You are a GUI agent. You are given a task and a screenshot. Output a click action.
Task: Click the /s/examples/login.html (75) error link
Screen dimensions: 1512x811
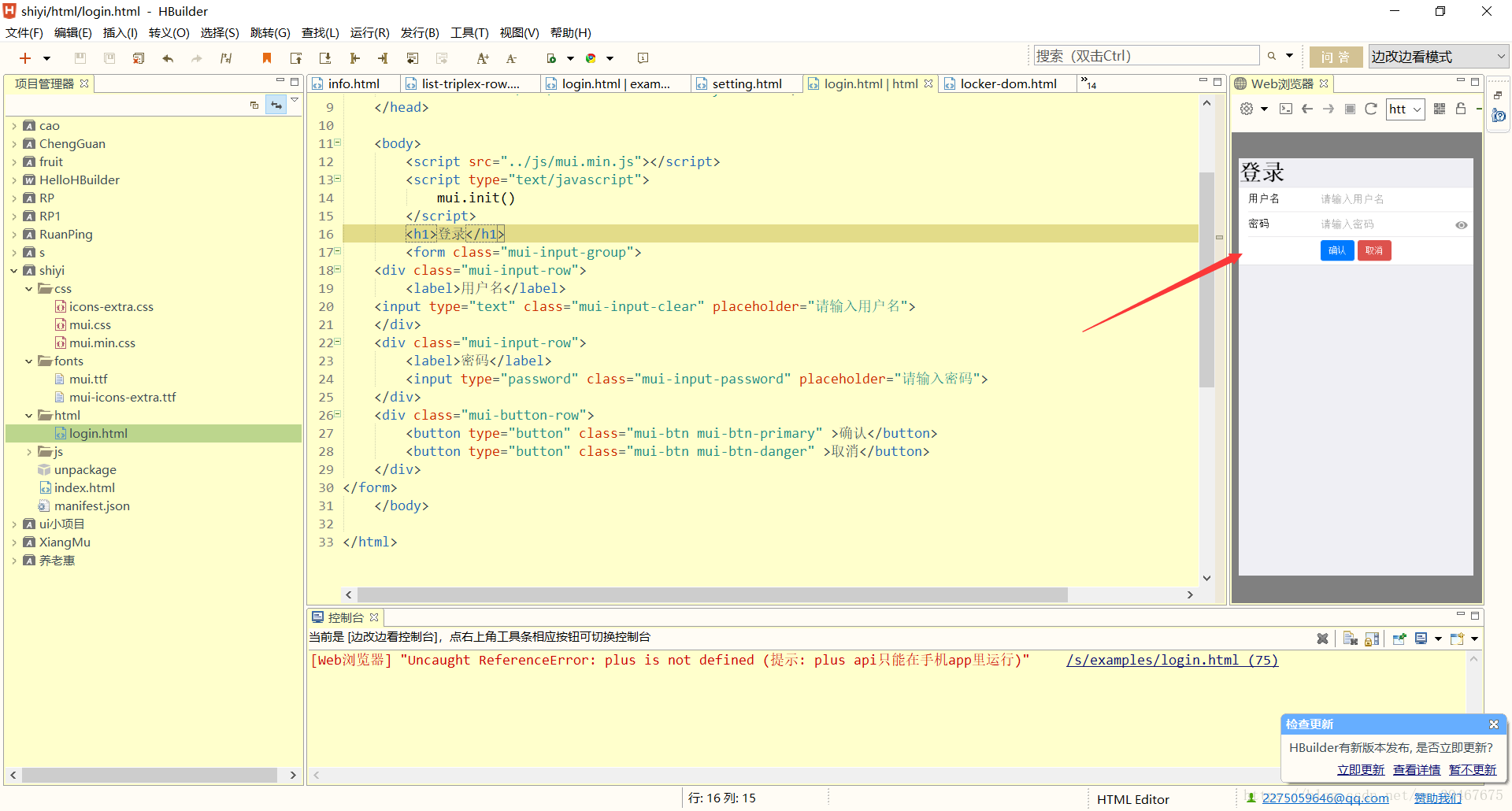point(1173,660)
